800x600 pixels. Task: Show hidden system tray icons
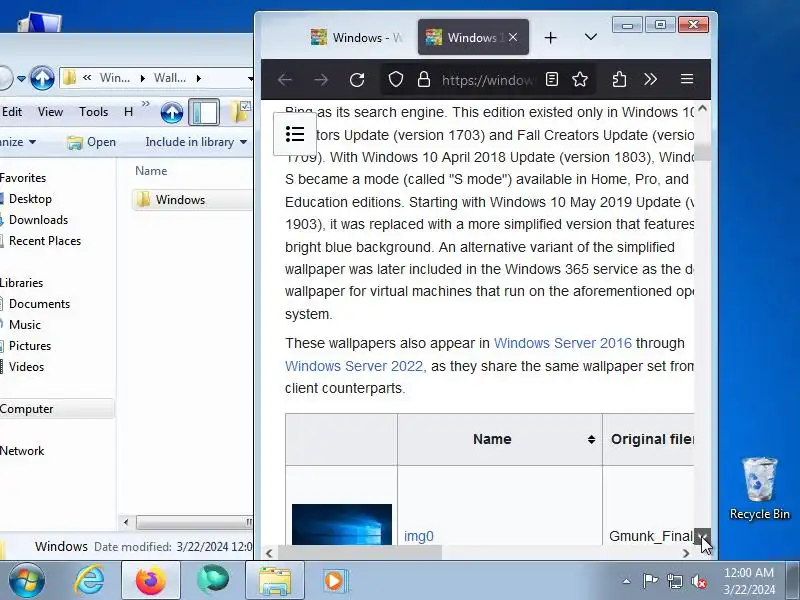626,581
